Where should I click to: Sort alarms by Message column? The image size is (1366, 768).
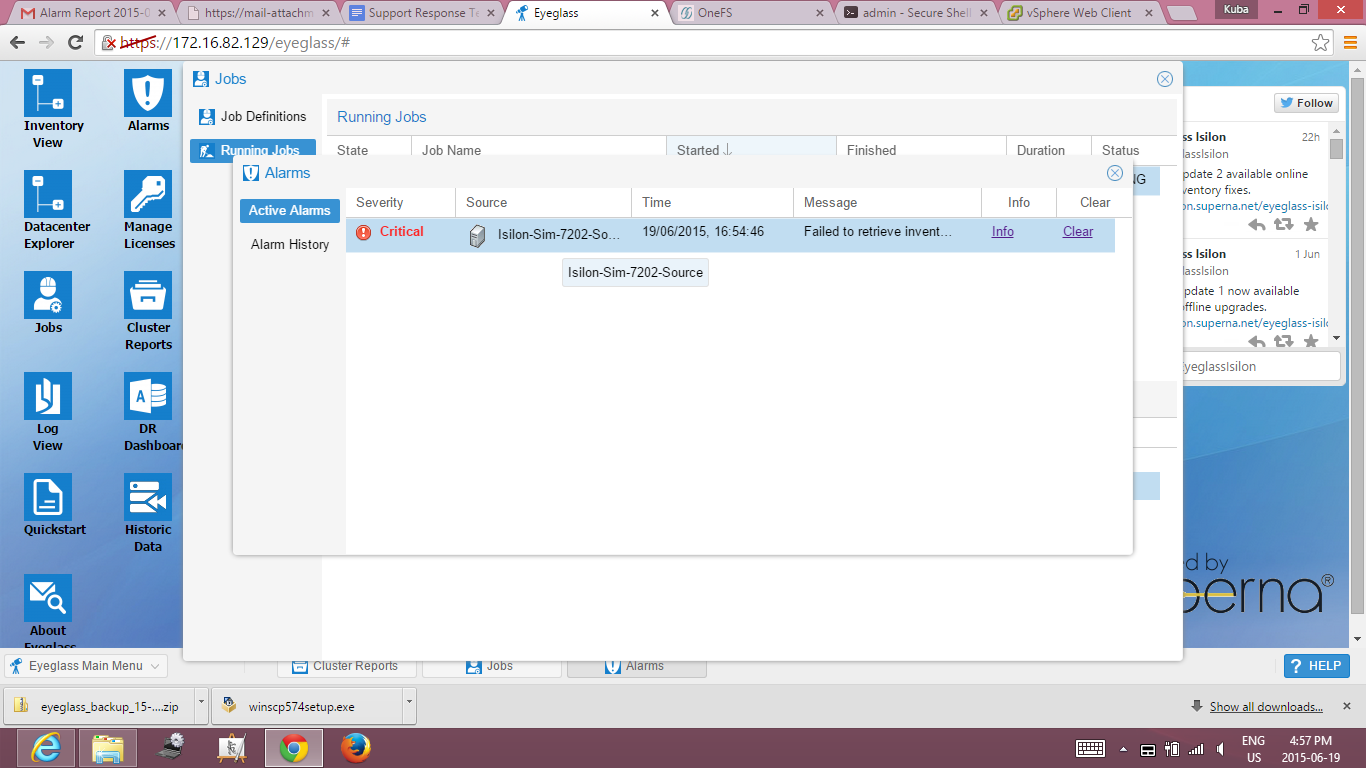point(887,202)
